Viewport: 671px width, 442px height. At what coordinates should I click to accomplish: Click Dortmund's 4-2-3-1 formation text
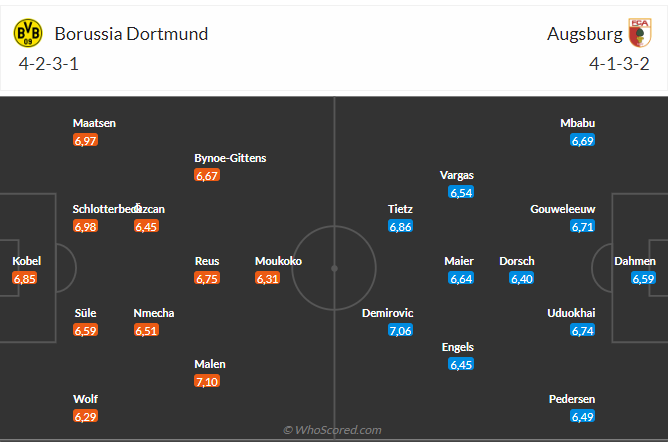click(50, 65)
